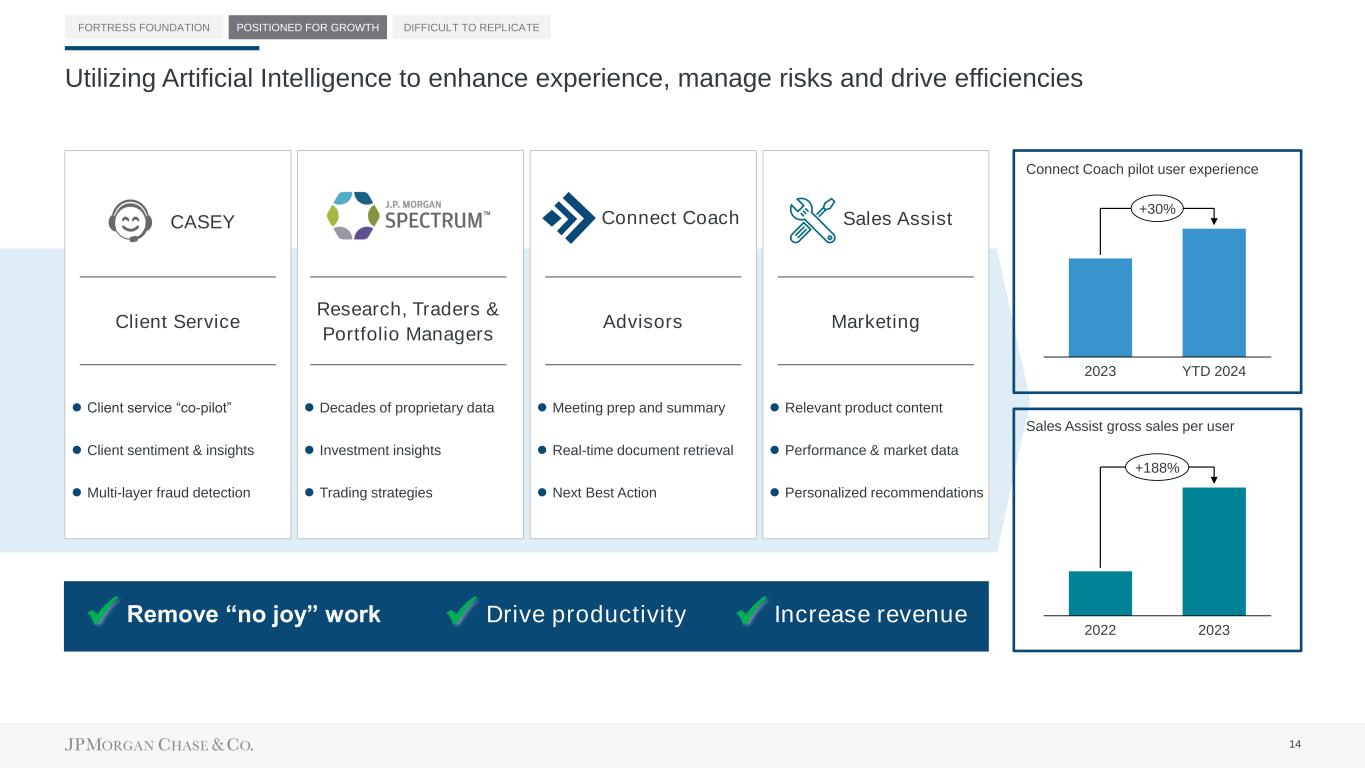Click the Advisors label
Image resolution: width=1365 pixels, height=768 pixels.
[x=643, y=321]
